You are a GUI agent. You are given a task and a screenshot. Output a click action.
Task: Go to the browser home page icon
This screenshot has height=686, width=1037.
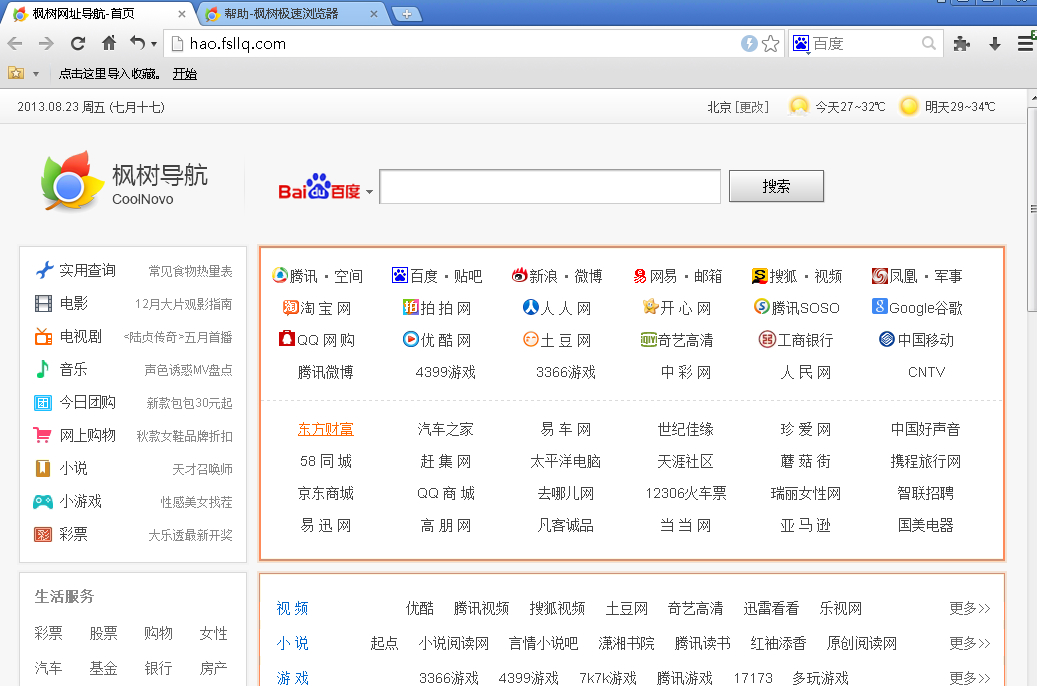(109, 43)
